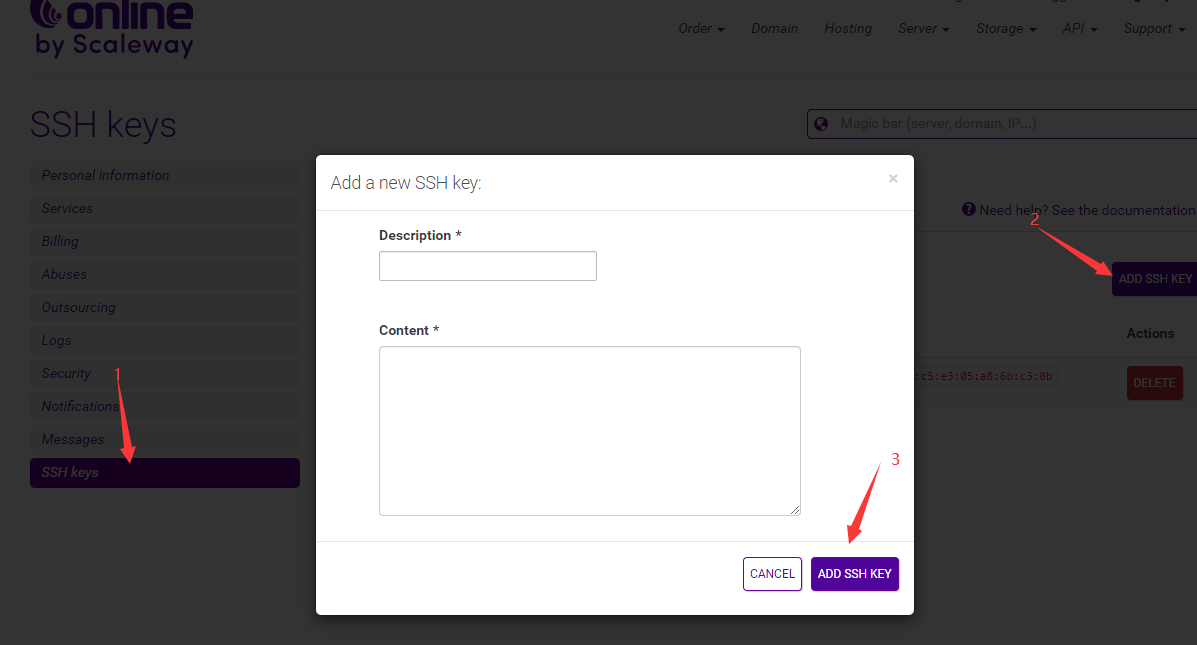This screenshot has height=645, width=1197.
Task: Click the help question mark icon
Action: click(x=968, y=210)
